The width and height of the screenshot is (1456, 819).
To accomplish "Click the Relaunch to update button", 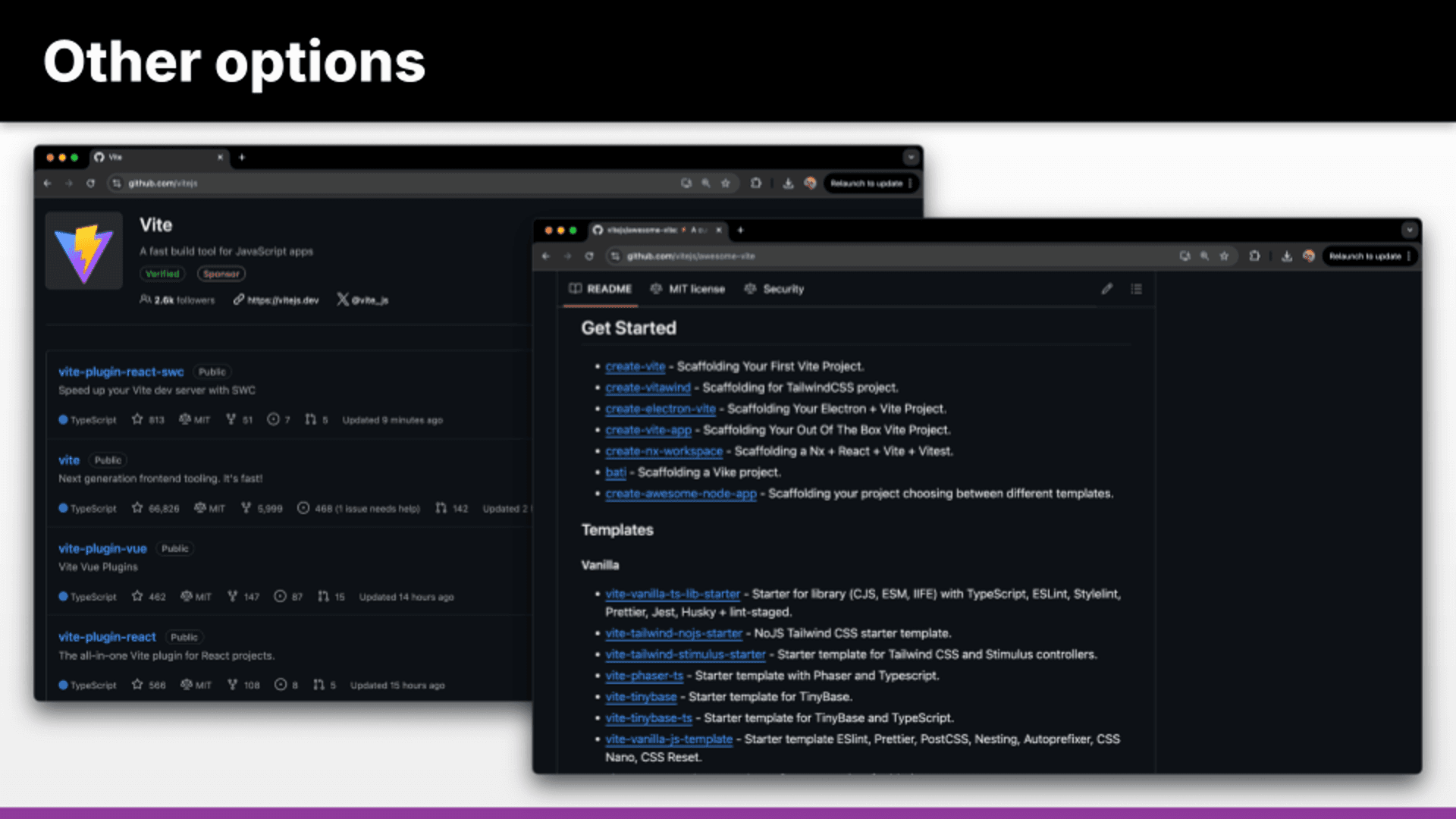I will point(866,183).
